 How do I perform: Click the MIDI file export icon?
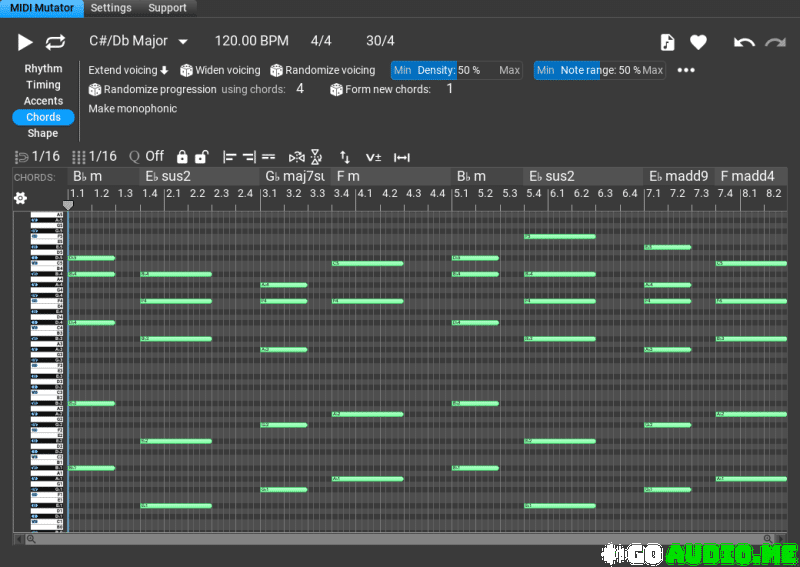[x=667, y=42]
